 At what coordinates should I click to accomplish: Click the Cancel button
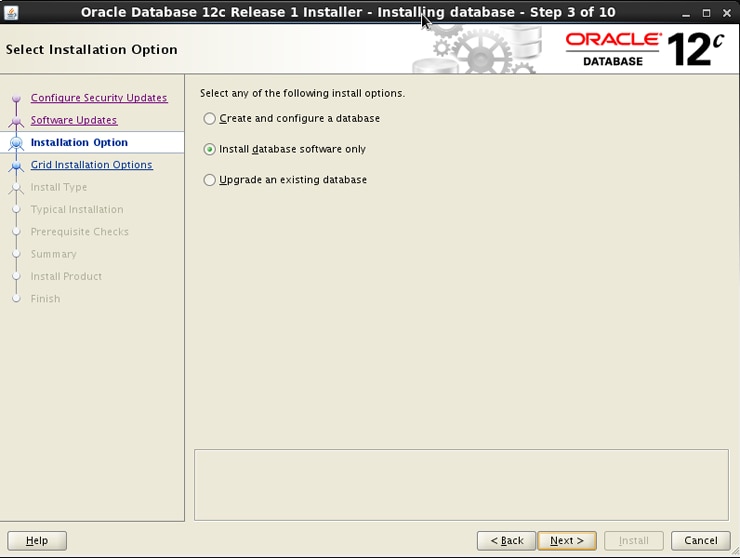click(700, 541)
